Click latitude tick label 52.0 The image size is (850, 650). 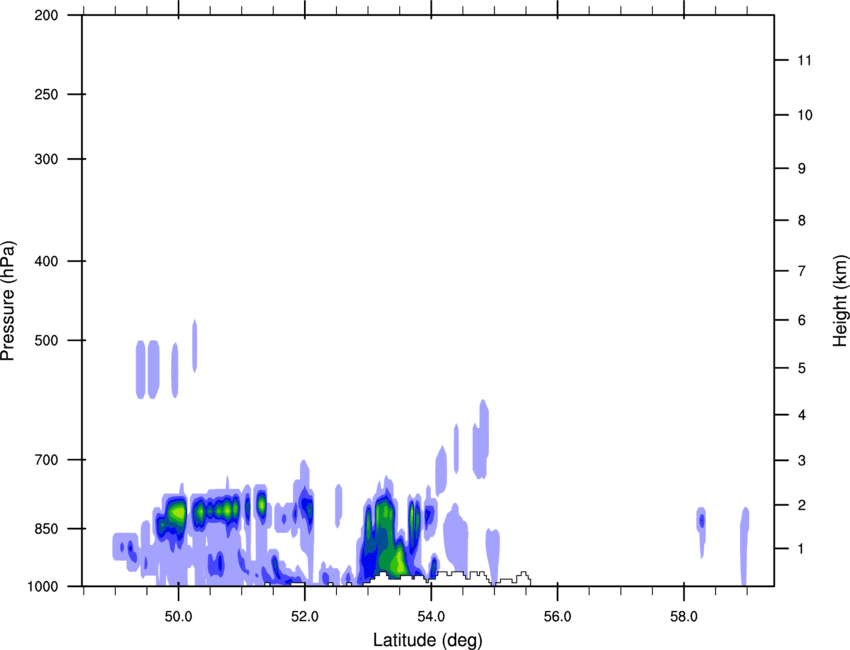[x=305, y=617]
